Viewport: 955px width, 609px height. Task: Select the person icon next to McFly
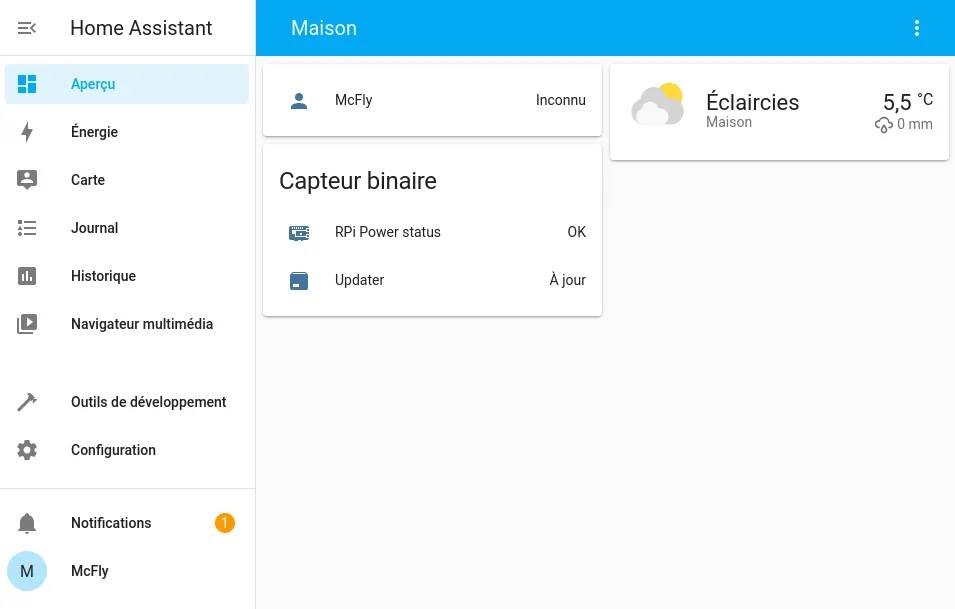[x=298, y=100]
